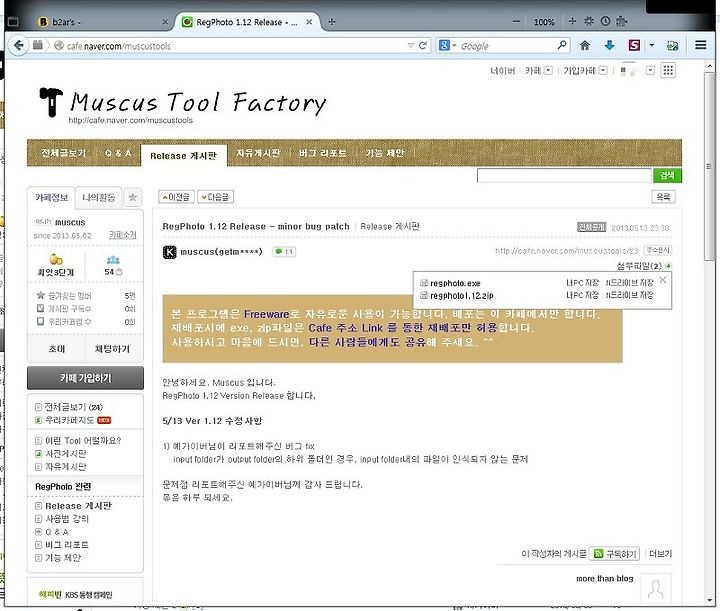Screen dimensions: 720x611
Task: Open the 카페 dropdown in top bar
Action: pos(548,70)
